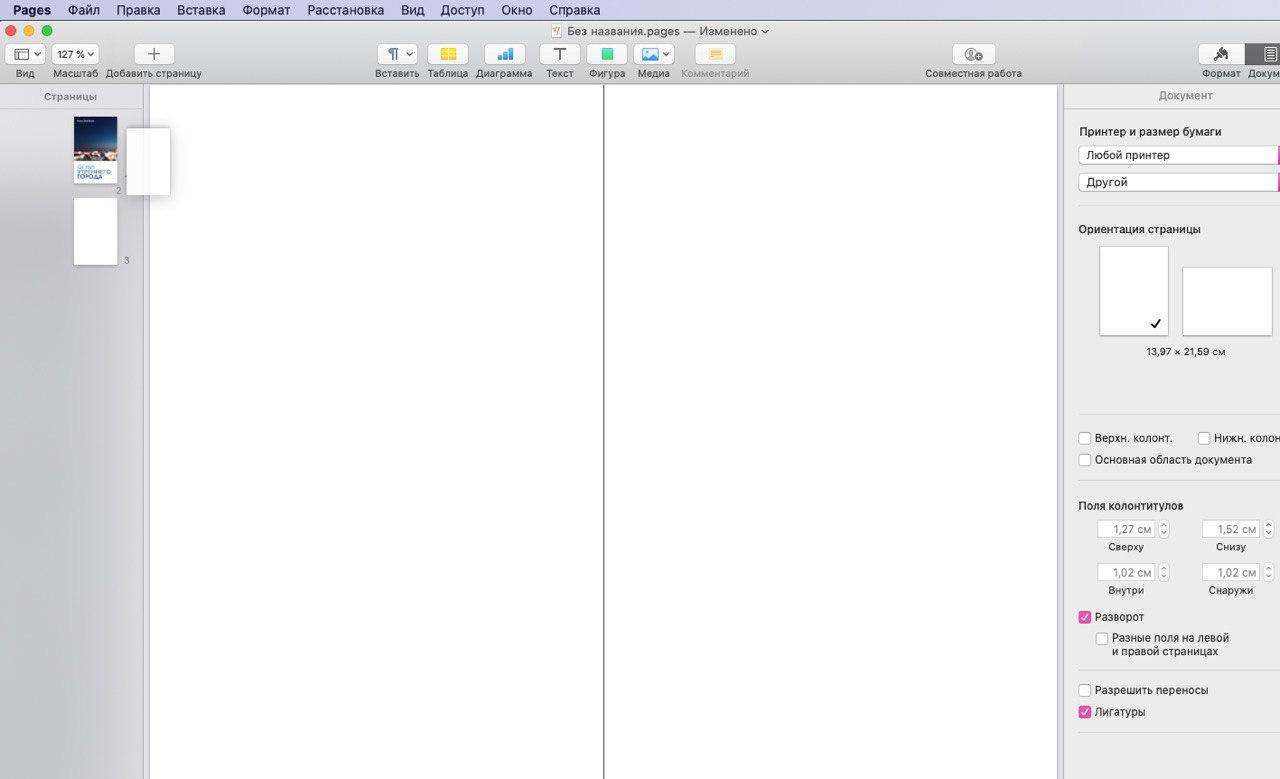Open the Расстановка menu
Screen dimensions: 1280x779
(345, 10)
